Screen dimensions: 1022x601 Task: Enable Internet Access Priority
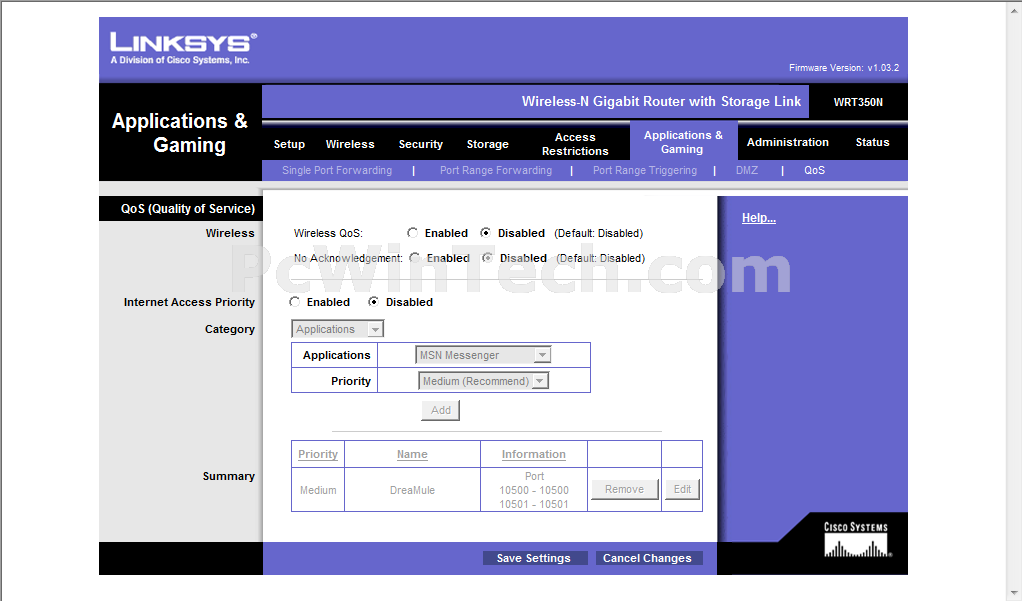tap(295, 302)
